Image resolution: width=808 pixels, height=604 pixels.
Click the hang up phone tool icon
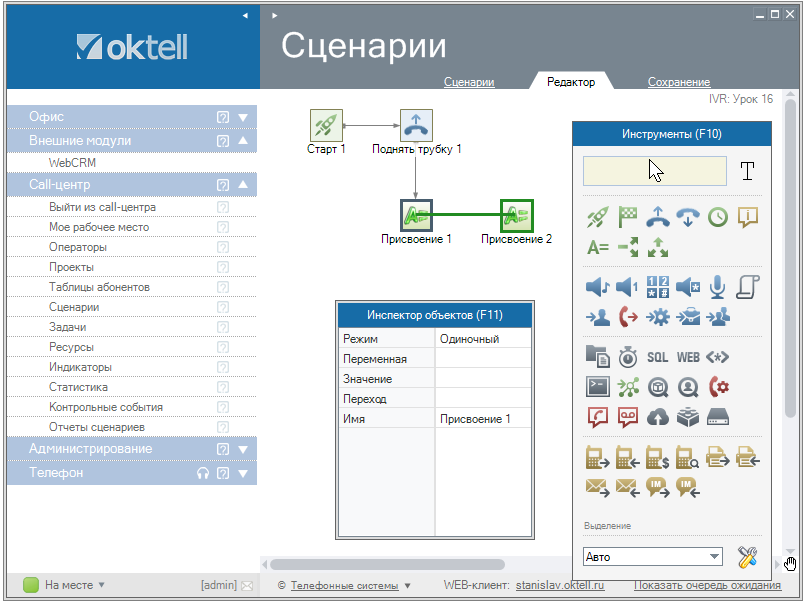pos(687,217)
